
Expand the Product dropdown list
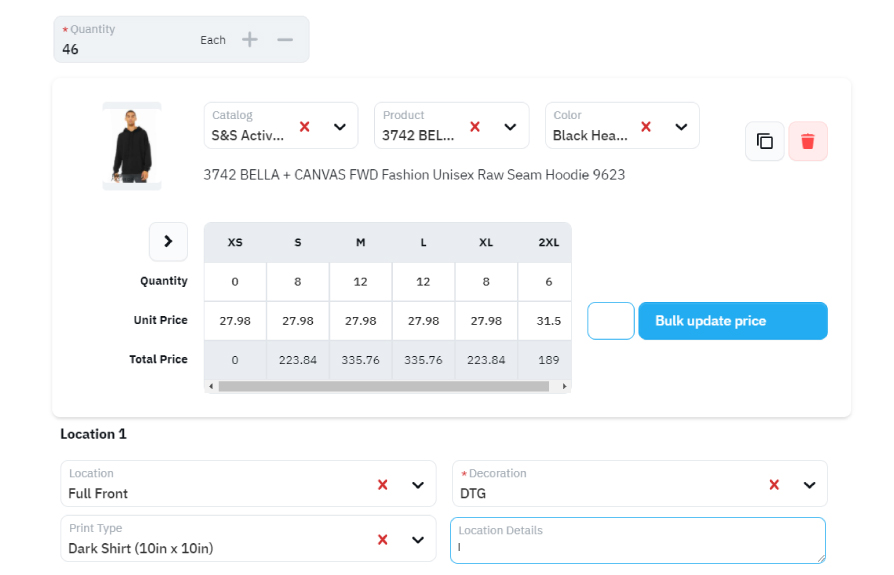(x=510, y=126)
